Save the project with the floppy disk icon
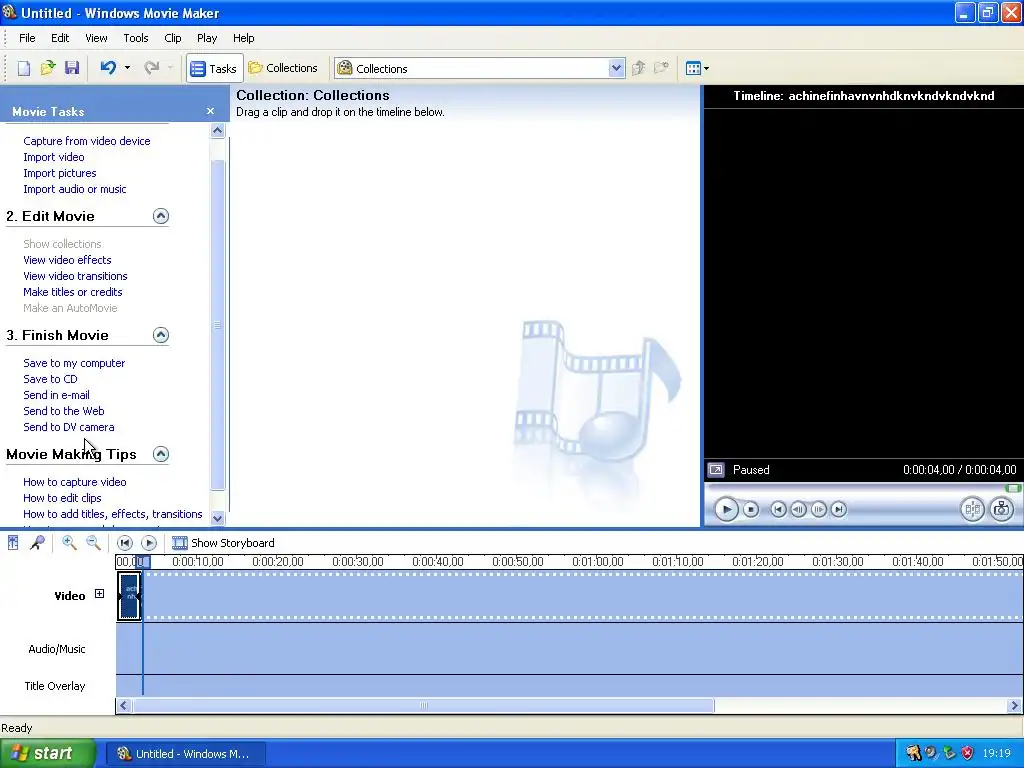 pos(72,68)
